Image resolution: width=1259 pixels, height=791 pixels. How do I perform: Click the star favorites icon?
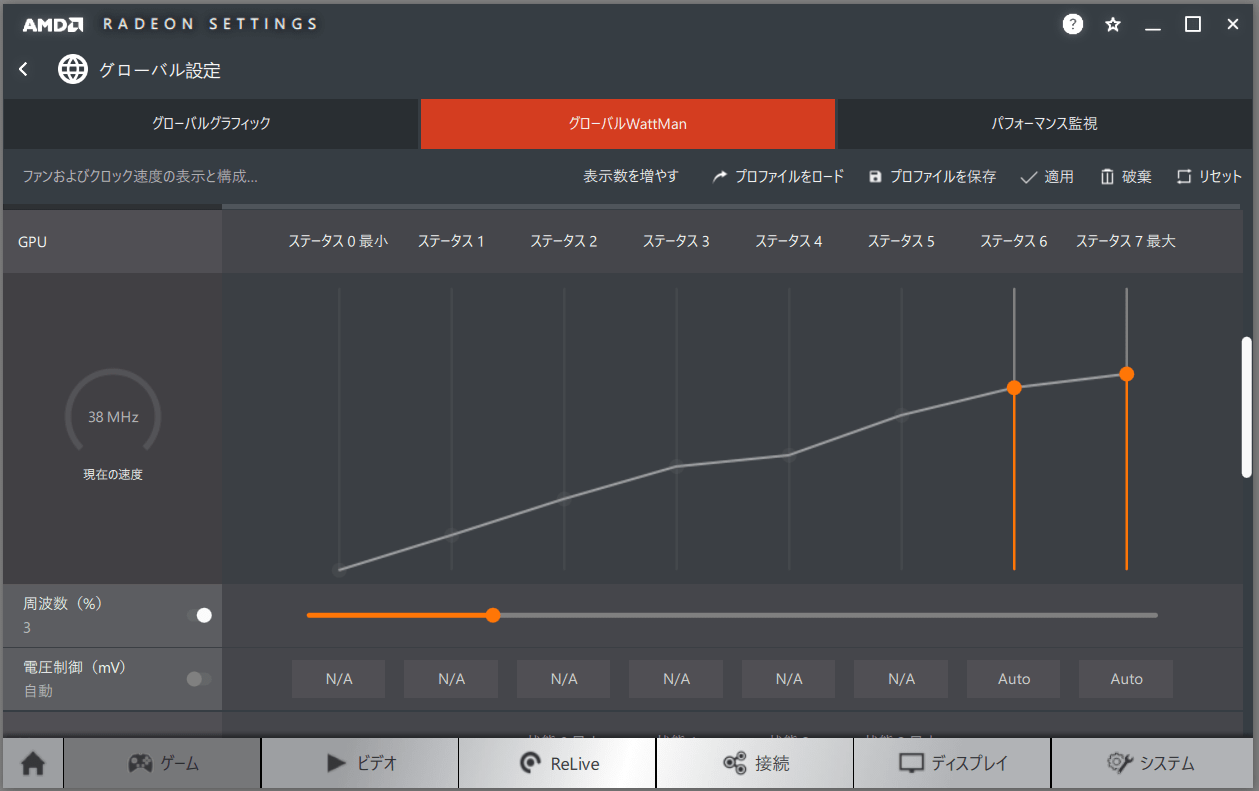point(1113,24)
